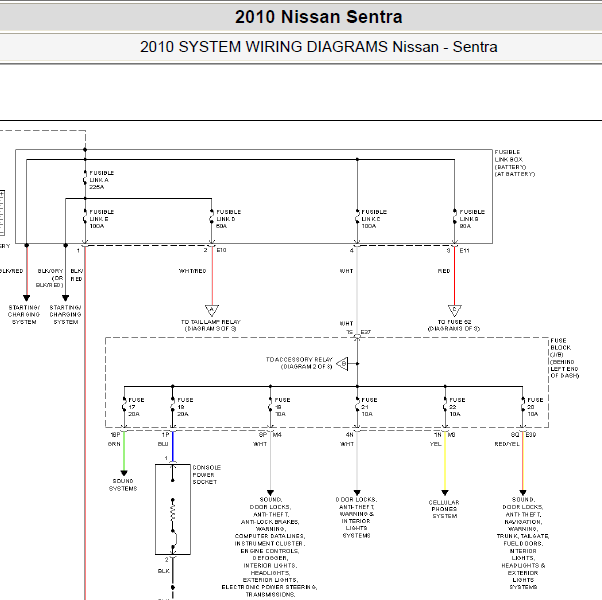Click the long systems list under connector E39
602x600 pixels.
[523, 543]
